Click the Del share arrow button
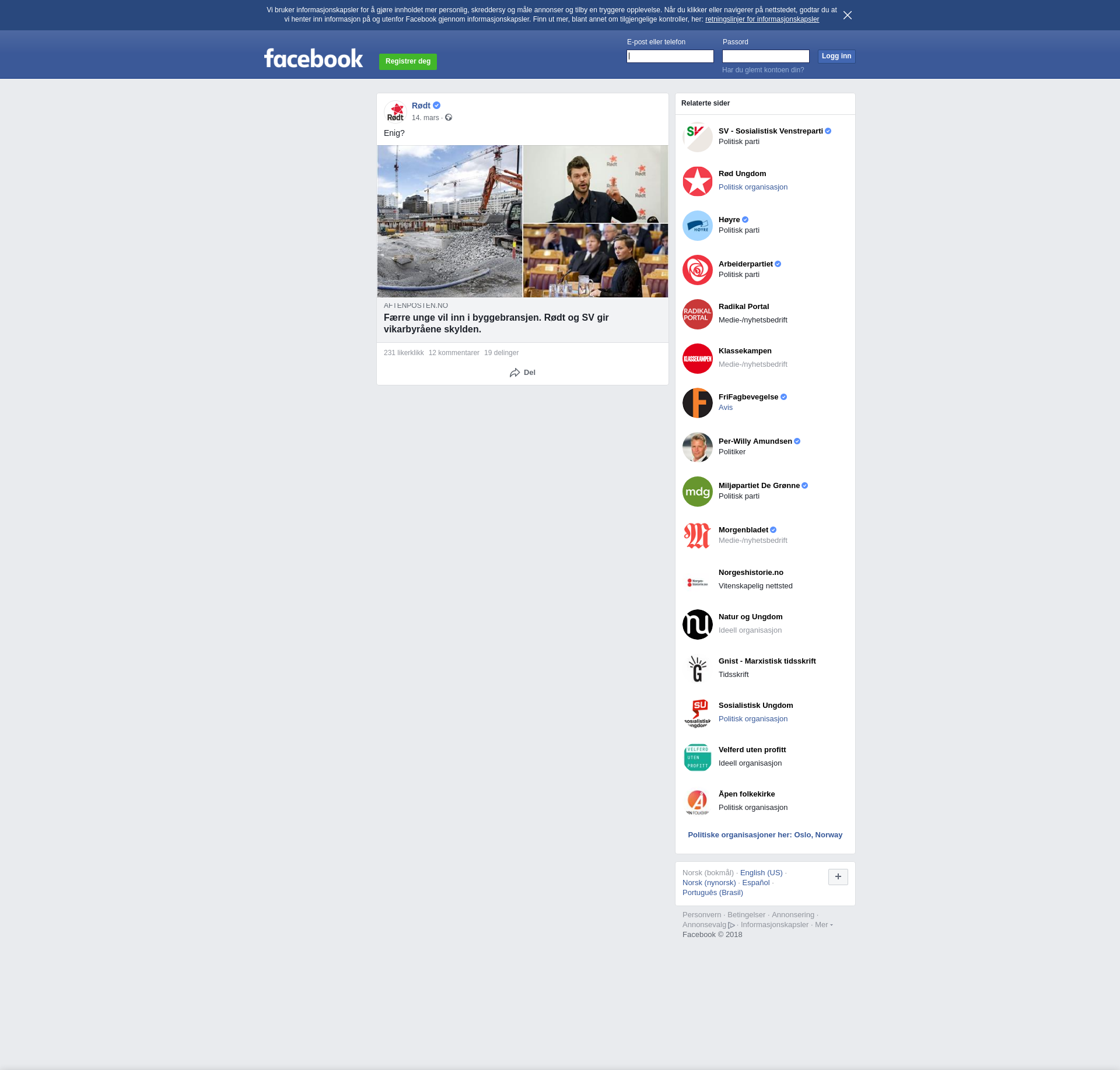Screen dimensions: 1120x1070 point(523,373)
